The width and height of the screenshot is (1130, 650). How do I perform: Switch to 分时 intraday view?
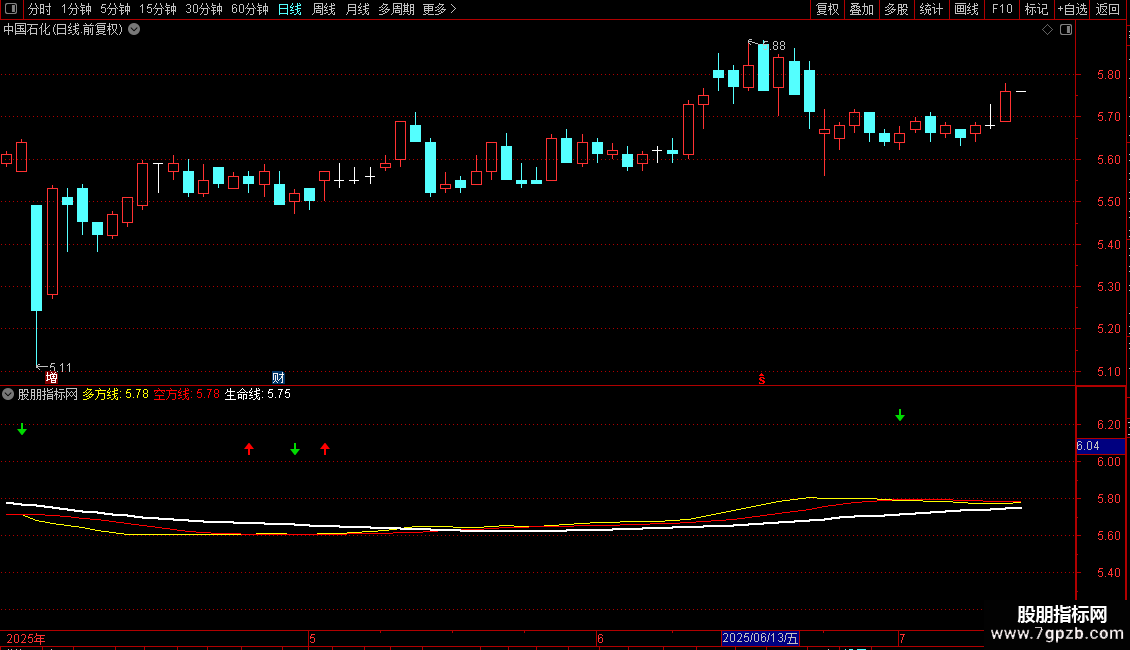point(40,9)
